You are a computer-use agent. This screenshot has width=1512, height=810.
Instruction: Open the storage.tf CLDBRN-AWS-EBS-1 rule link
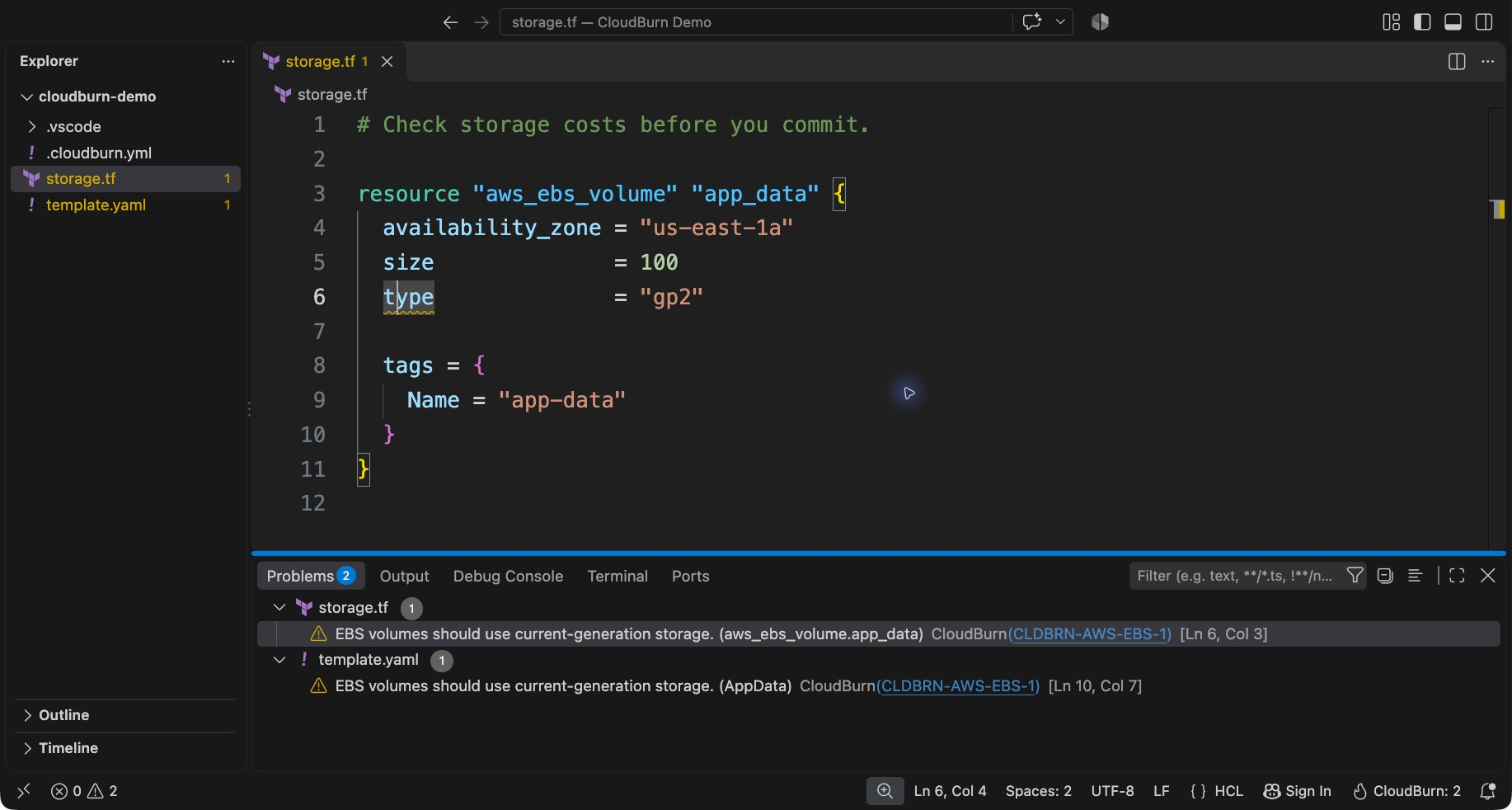coord(1090,633)
